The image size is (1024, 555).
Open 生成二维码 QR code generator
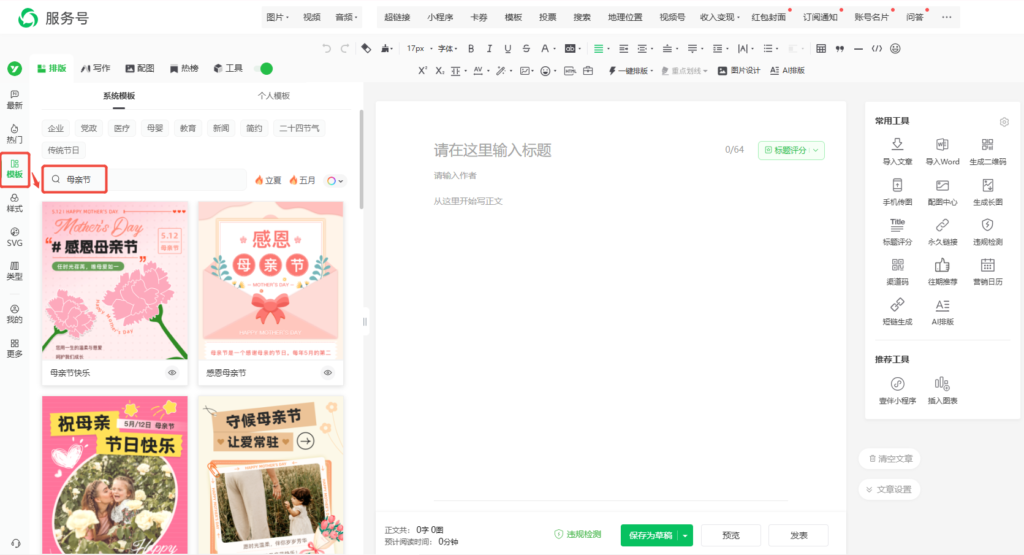[x=987, y=151]
